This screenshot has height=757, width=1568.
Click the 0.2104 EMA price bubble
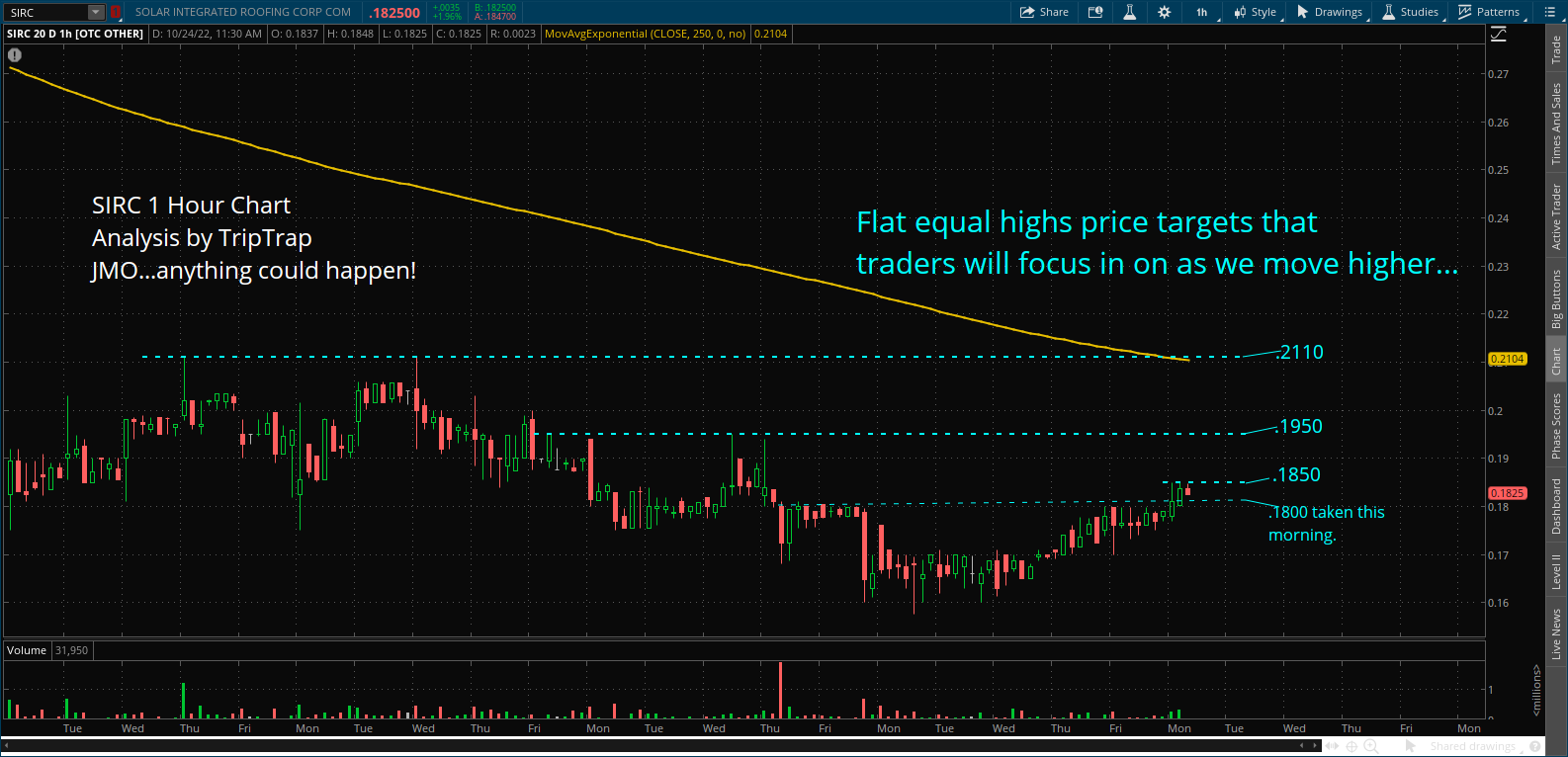point(1508,359)
